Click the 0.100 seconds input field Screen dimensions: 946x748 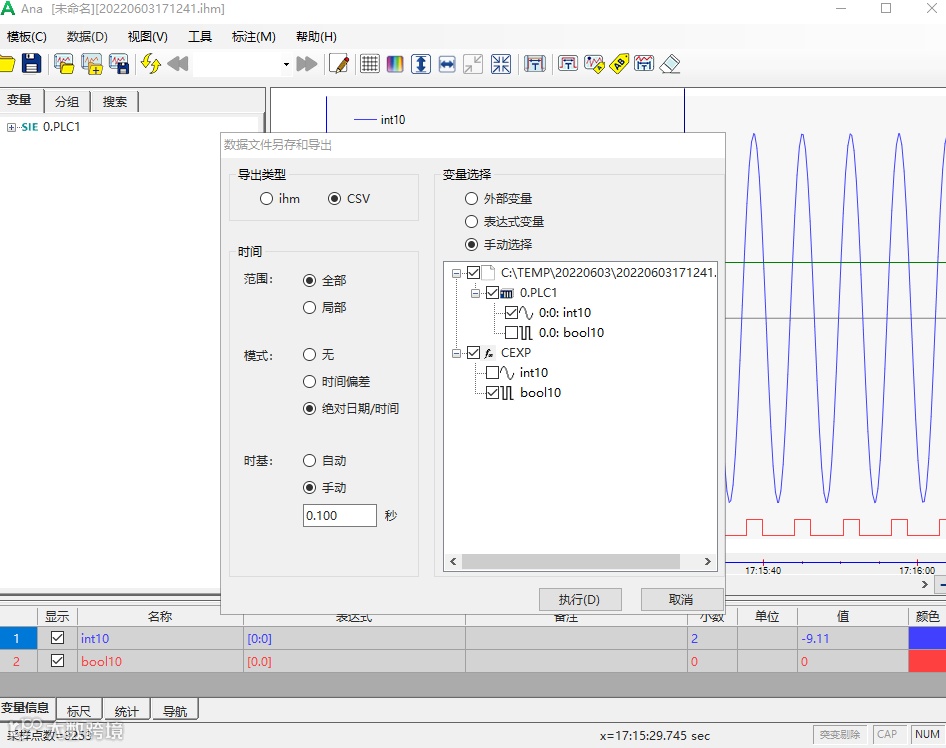click(x=340, y=516)
